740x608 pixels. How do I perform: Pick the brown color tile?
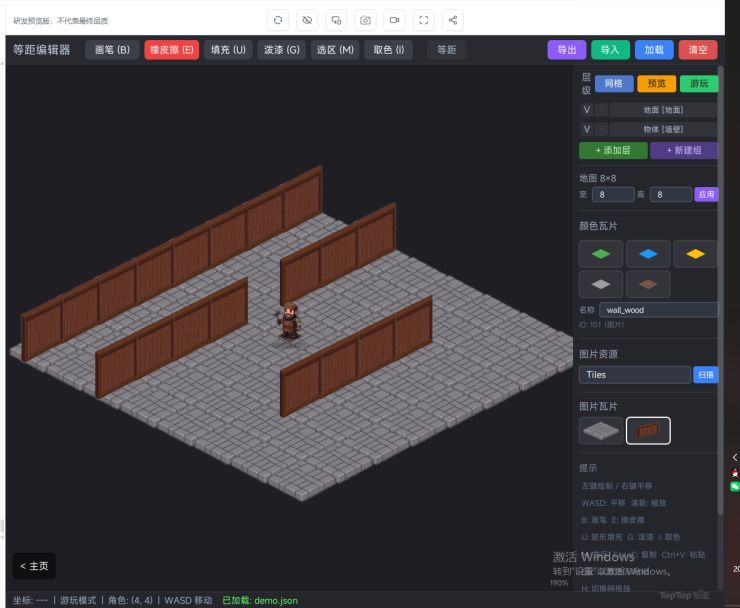tap(648, 284)
